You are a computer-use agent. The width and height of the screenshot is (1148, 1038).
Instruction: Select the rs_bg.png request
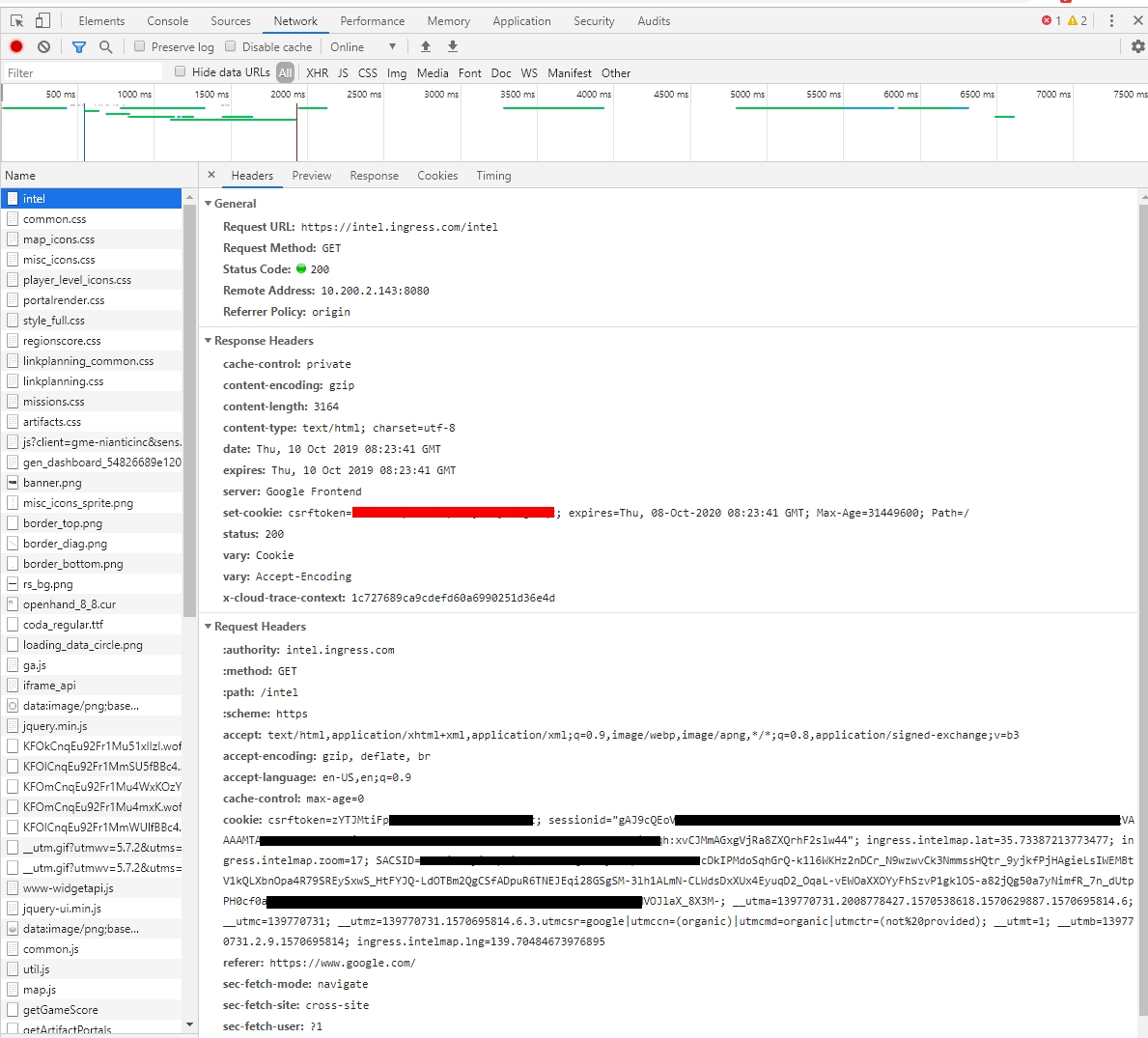(92, 584)
